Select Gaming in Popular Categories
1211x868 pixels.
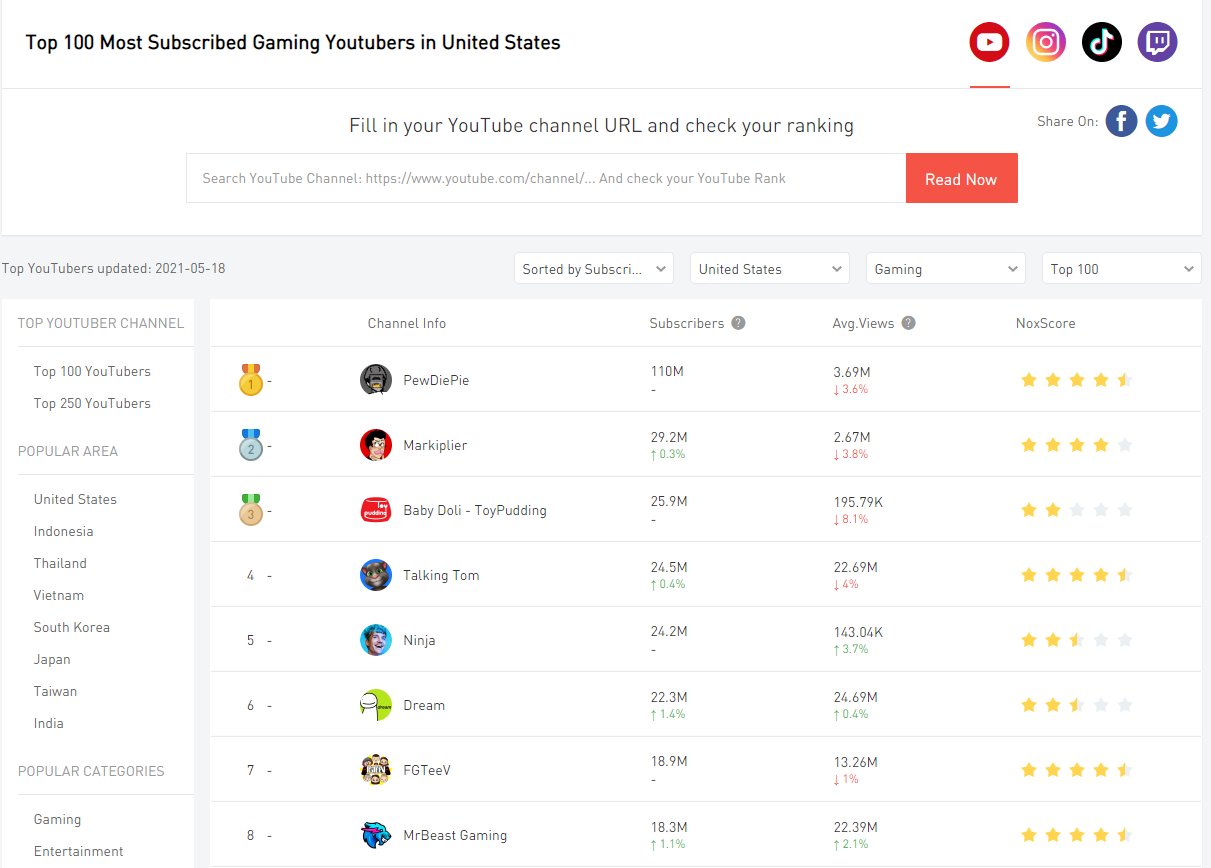pyautogui.click(x=57, y=819)
